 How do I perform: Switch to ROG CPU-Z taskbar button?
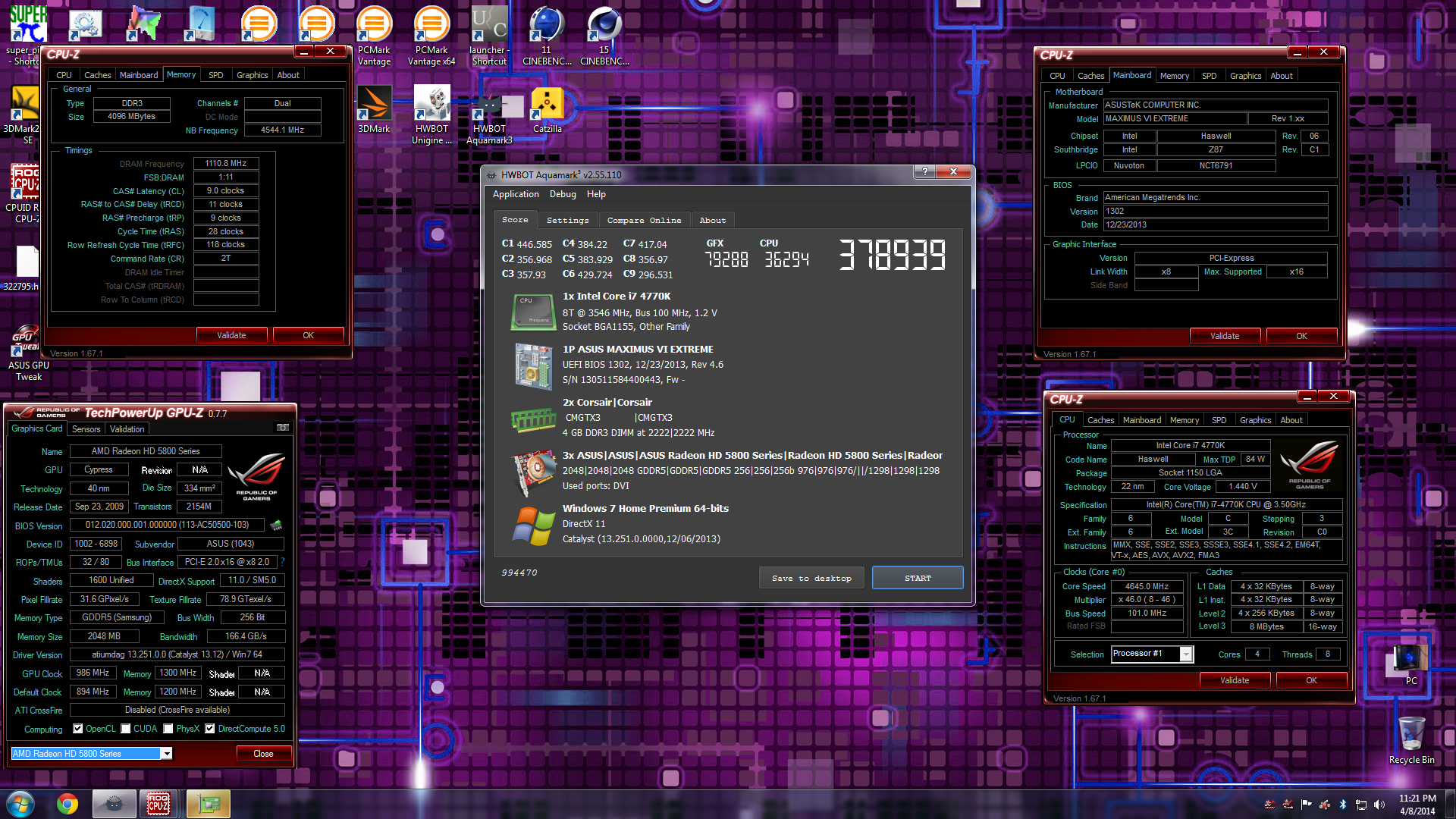(158, 804)
